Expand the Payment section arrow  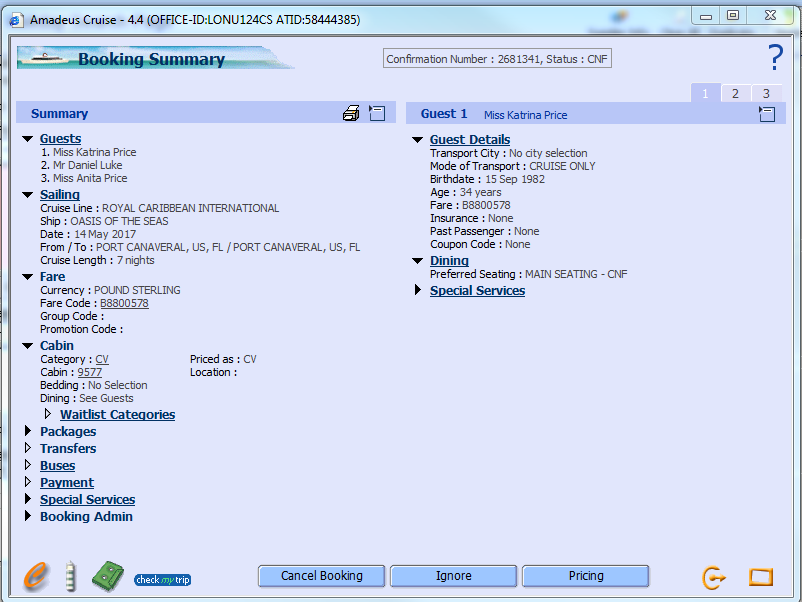click(x=28, y=482)
